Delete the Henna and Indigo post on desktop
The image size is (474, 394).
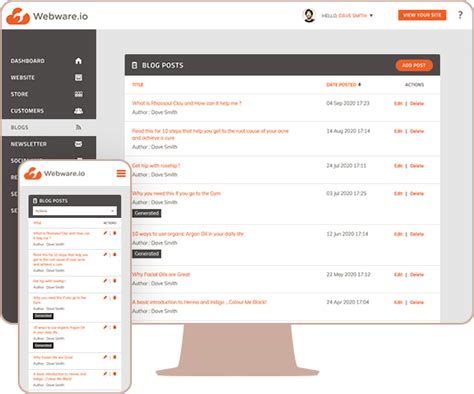pyautogui.click(x=417, y=302)
